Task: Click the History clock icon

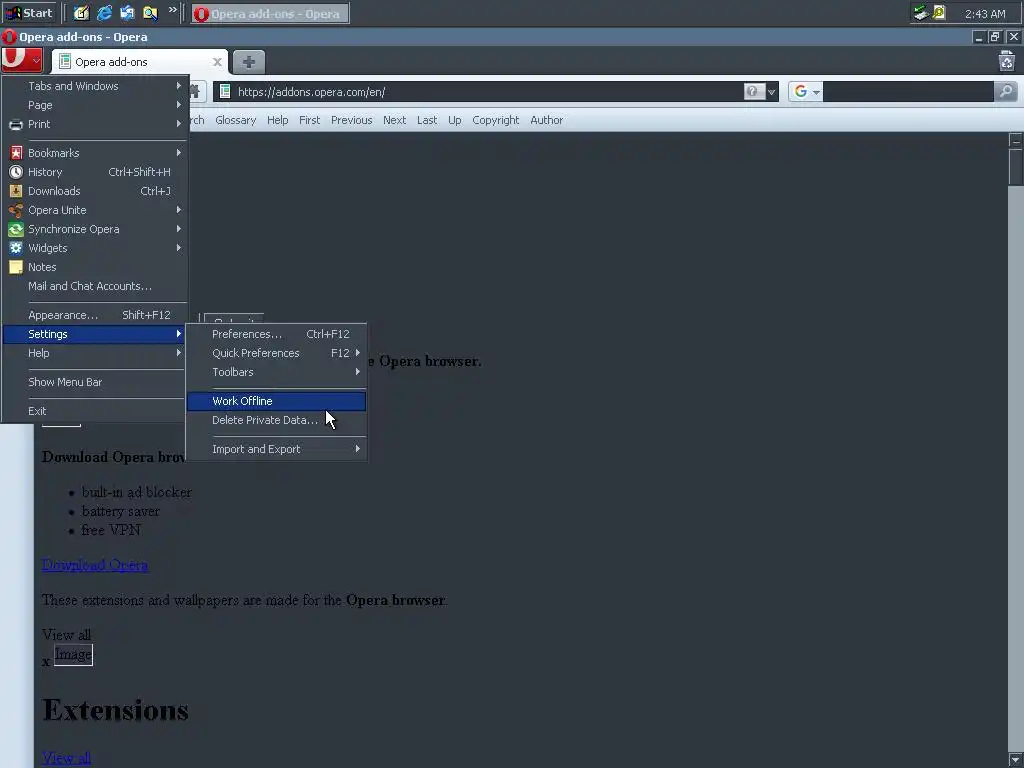Action: click(16, 172)
